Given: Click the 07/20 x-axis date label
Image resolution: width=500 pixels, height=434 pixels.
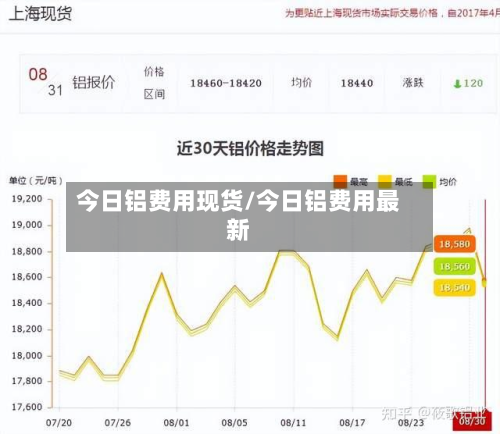Looking at the screenshot, I should 59,423.
